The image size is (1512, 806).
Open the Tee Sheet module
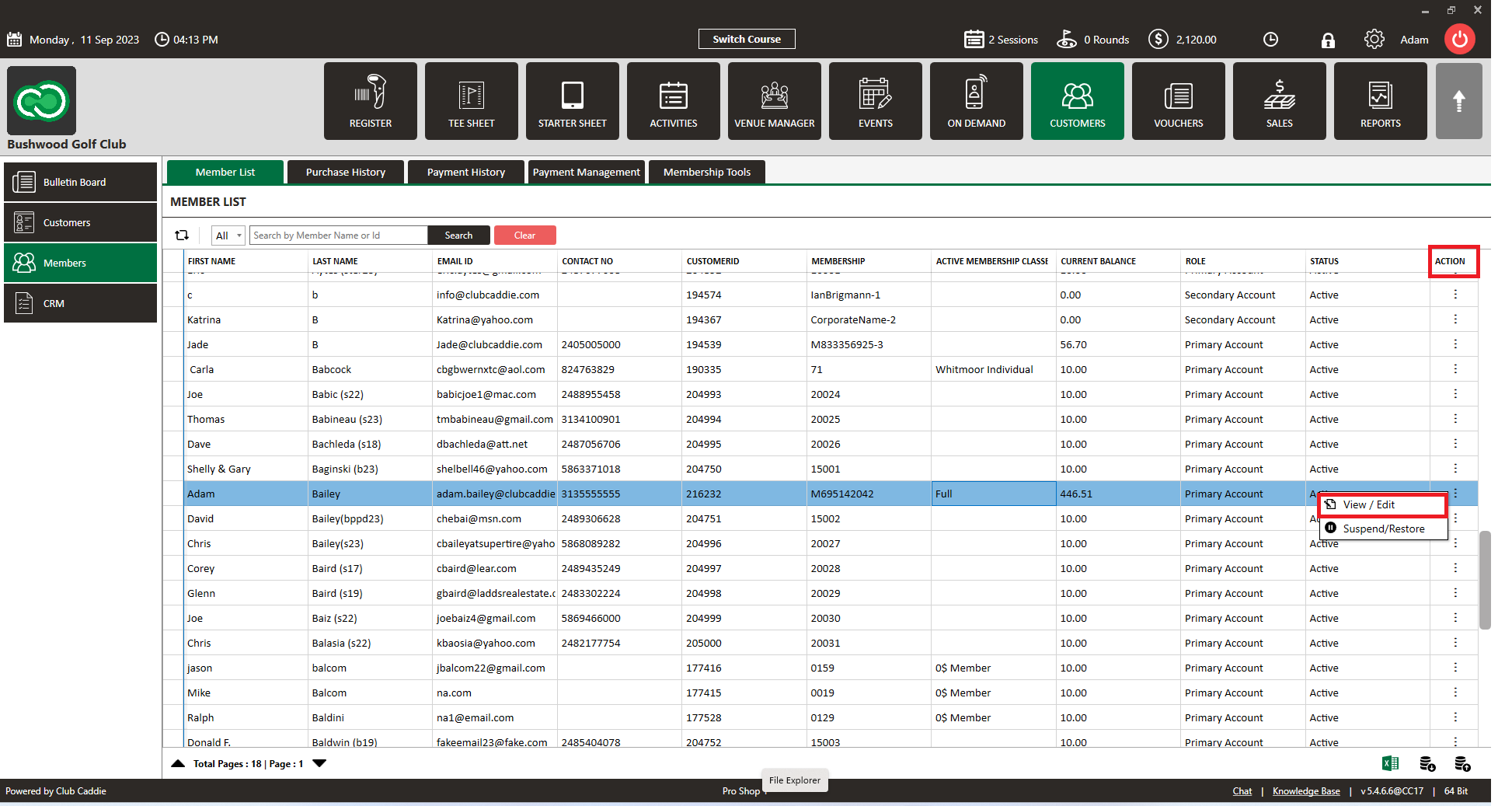(x=471, y=101)
